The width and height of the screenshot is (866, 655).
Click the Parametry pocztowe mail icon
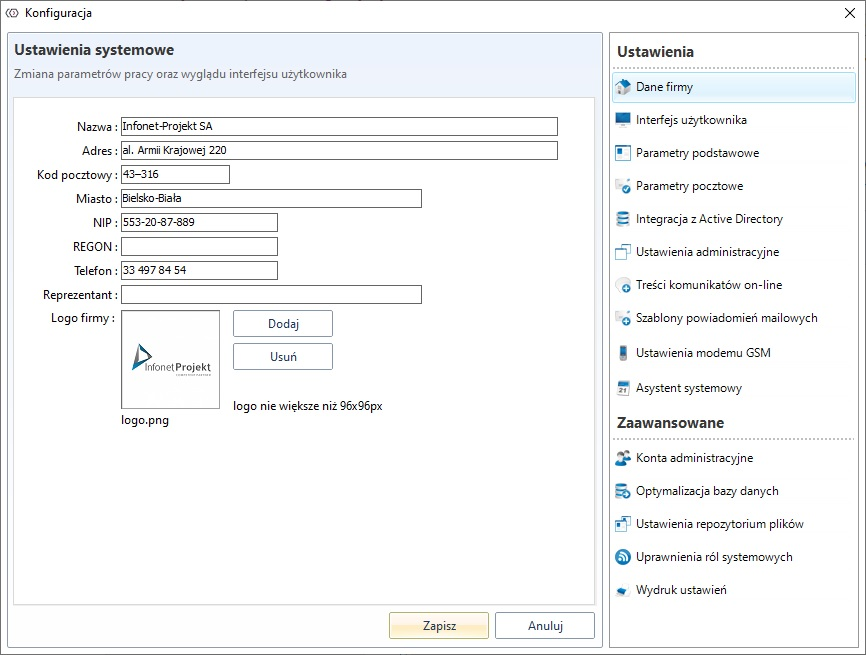tap(622, 186)
